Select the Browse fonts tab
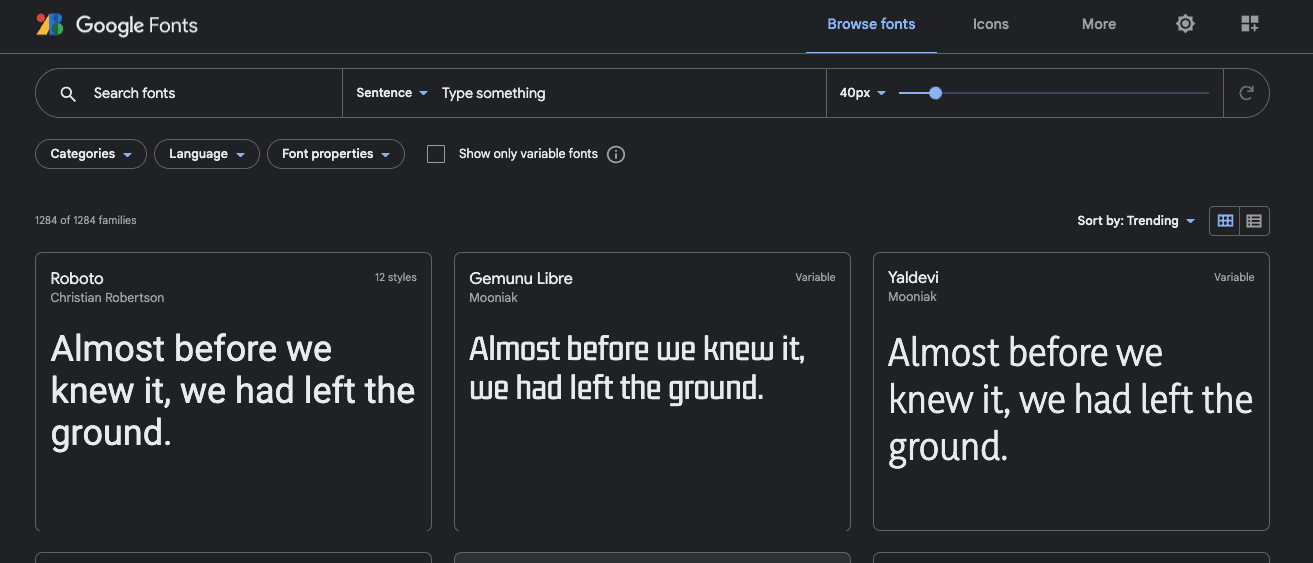 871,24
